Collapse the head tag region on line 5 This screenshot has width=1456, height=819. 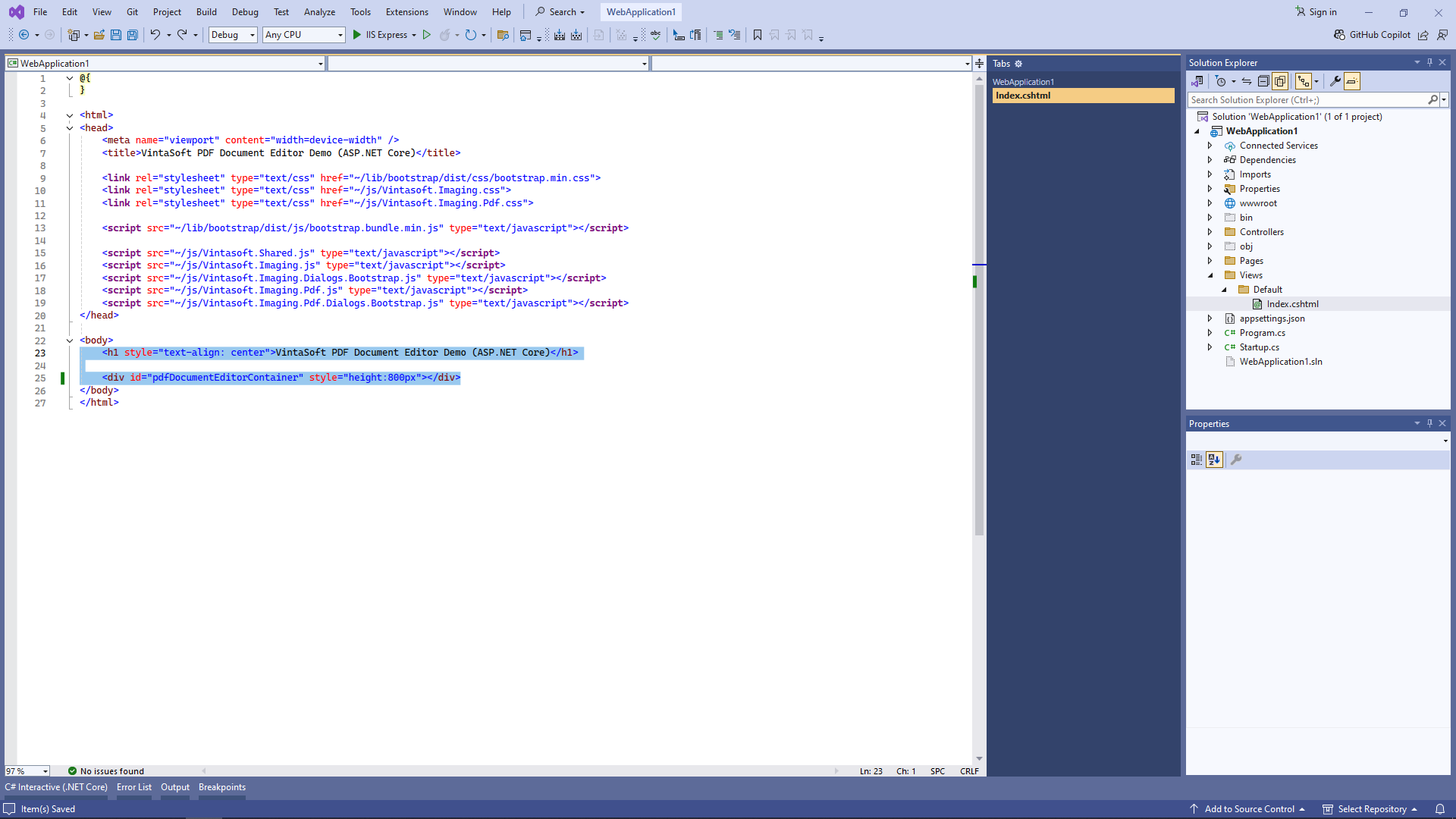point(70,128)
